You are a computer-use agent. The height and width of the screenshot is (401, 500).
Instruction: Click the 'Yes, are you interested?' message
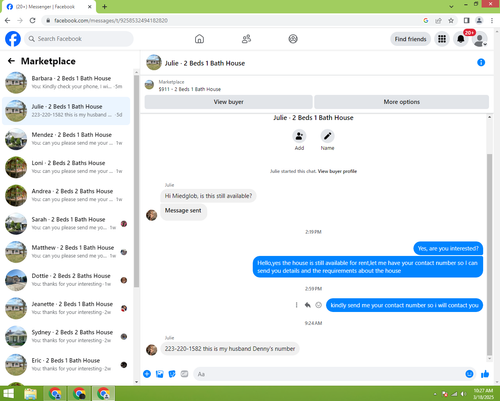(x=448, y=249)
